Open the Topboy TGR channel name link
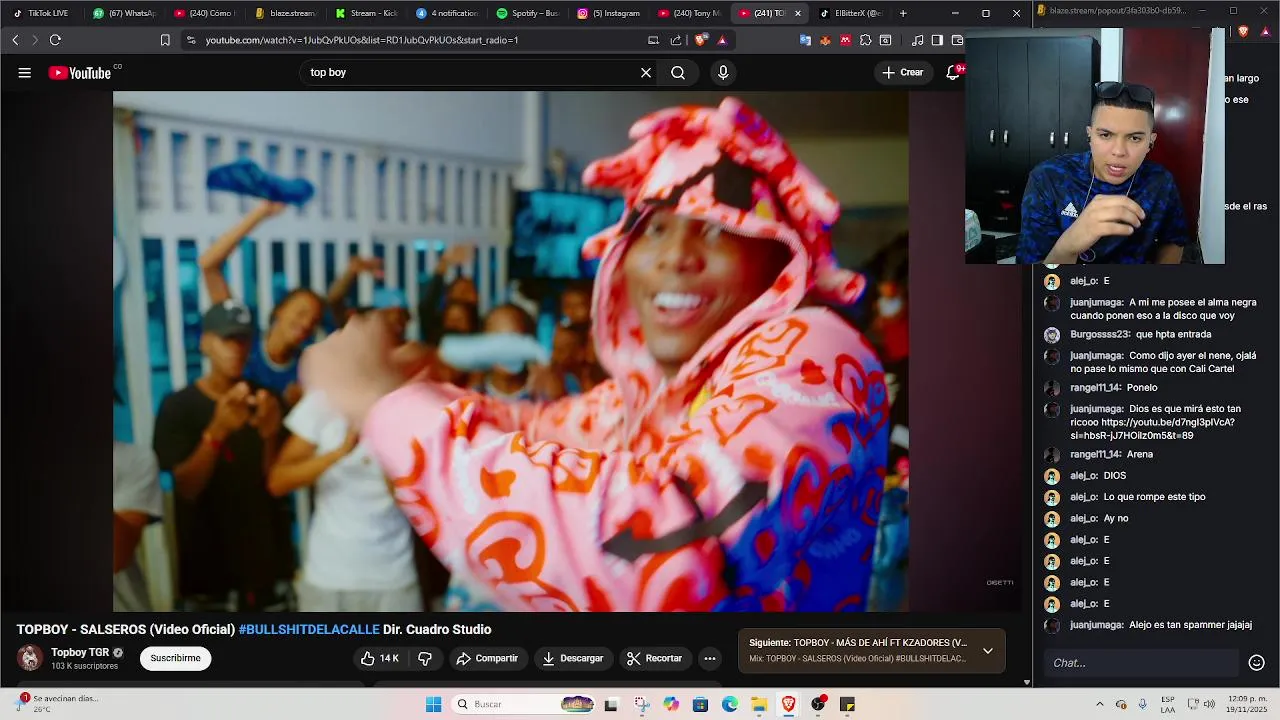1280x720 pixels. coord(80,652)
